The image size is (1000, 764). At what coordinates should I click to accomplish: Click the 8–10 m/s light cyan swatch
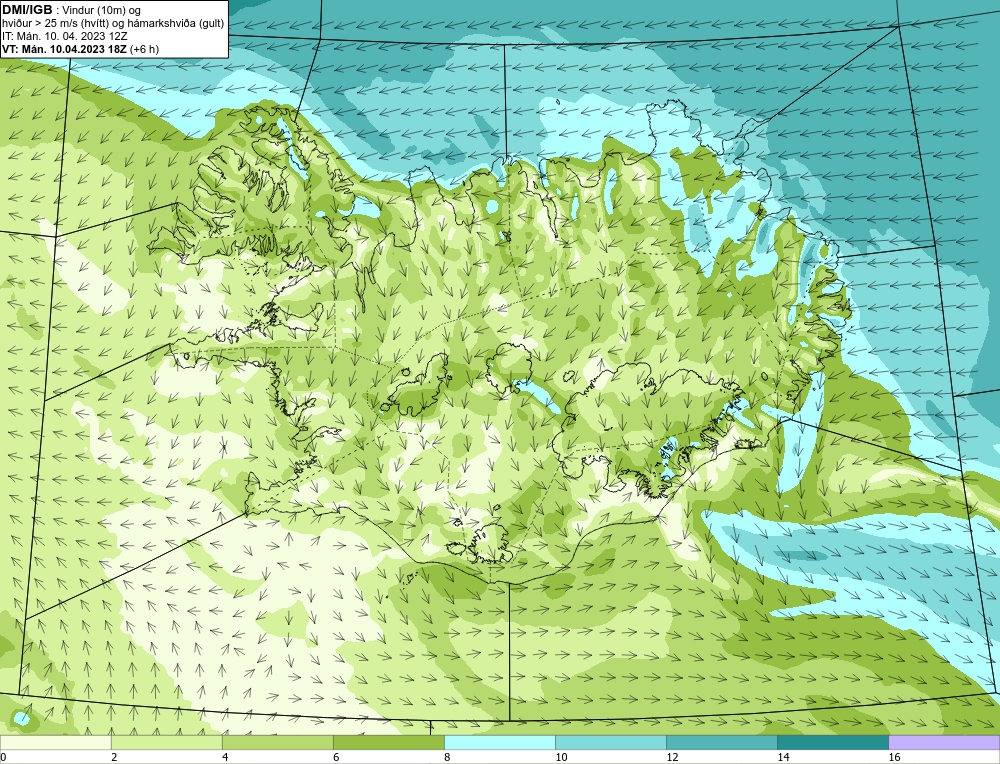point(500,742)
